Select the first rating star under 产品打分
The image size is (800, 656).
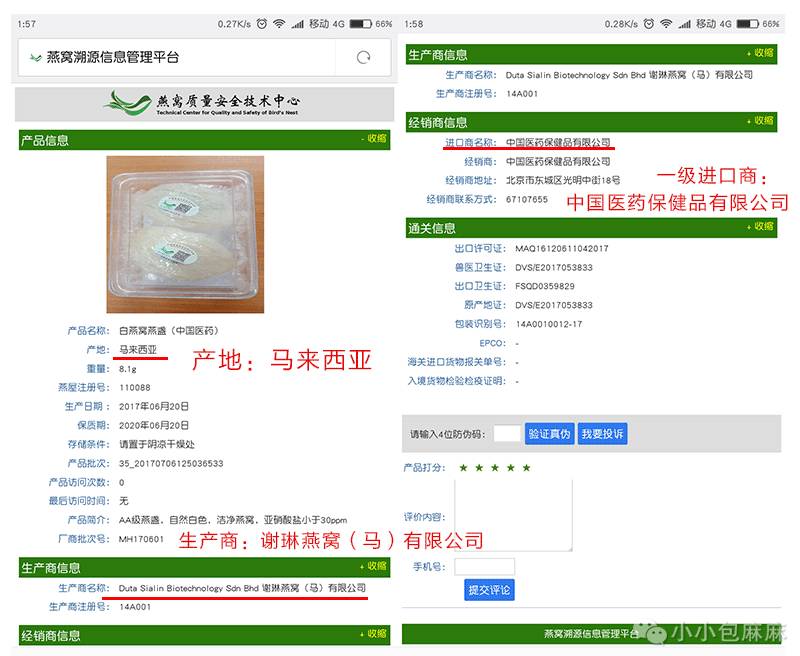(x=463, y=468)
